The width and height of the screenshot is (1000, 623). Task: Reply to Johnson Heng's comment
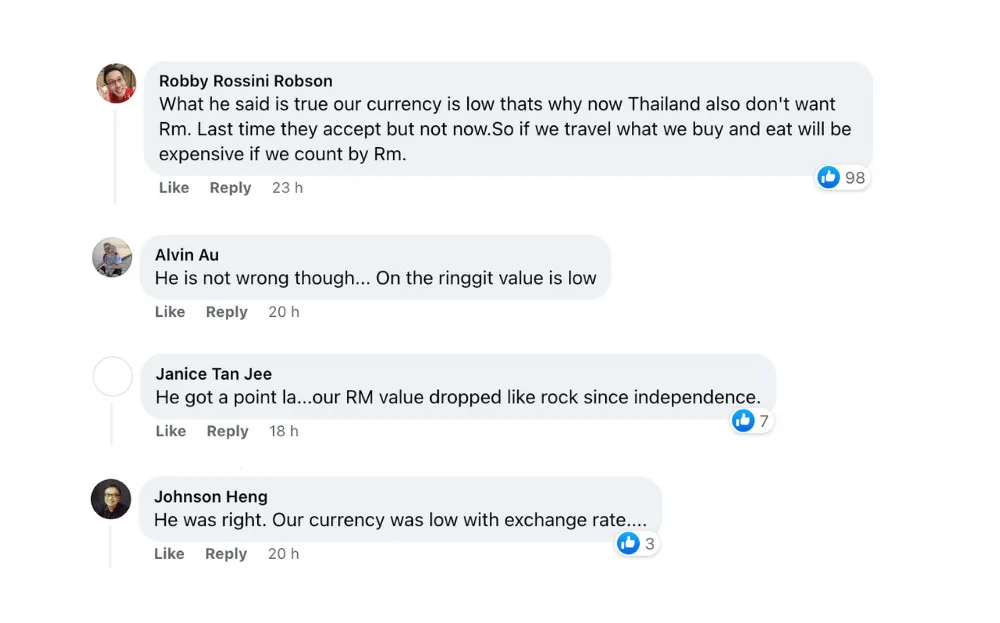click(226, 554)
